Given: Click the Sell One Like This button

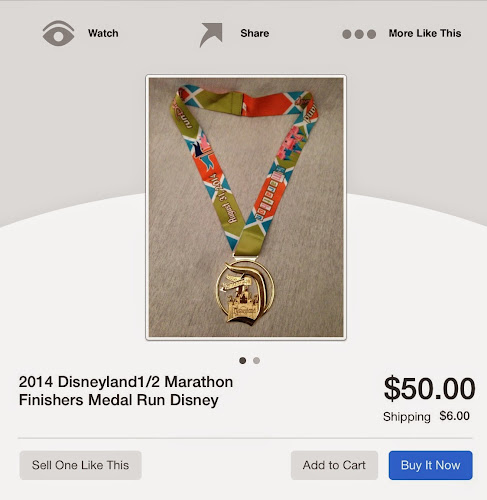Looking at the screenshot, I should (80, 465).
